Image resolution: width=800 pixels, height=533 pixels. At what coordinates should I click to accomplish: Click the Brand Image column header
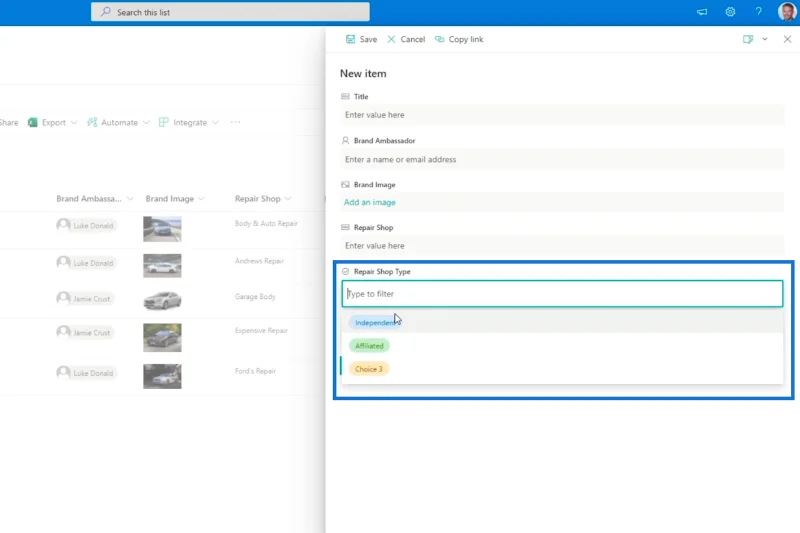tap(169, 198)
